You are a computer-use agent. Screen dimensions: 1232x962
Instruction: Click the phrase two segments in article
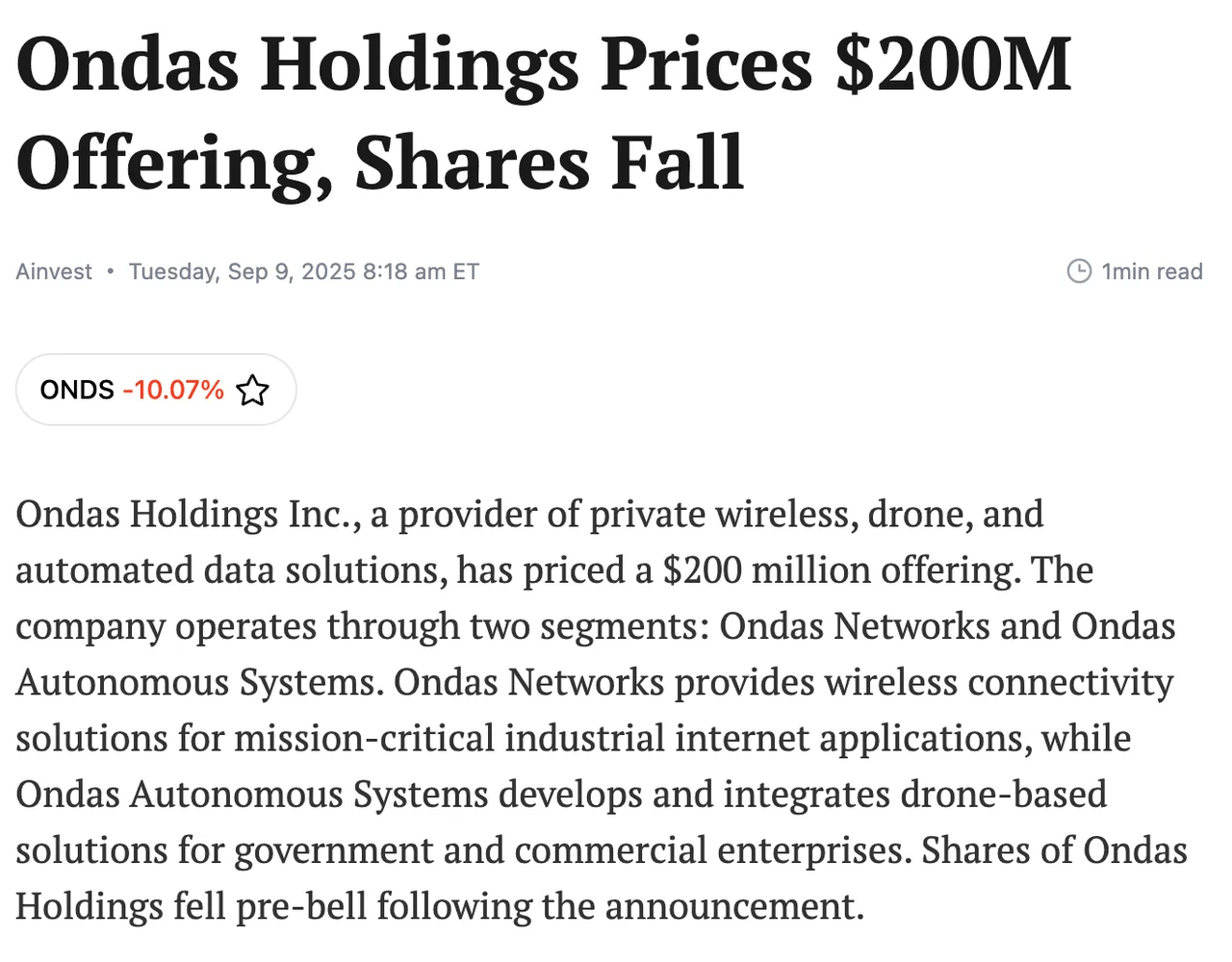589,626
